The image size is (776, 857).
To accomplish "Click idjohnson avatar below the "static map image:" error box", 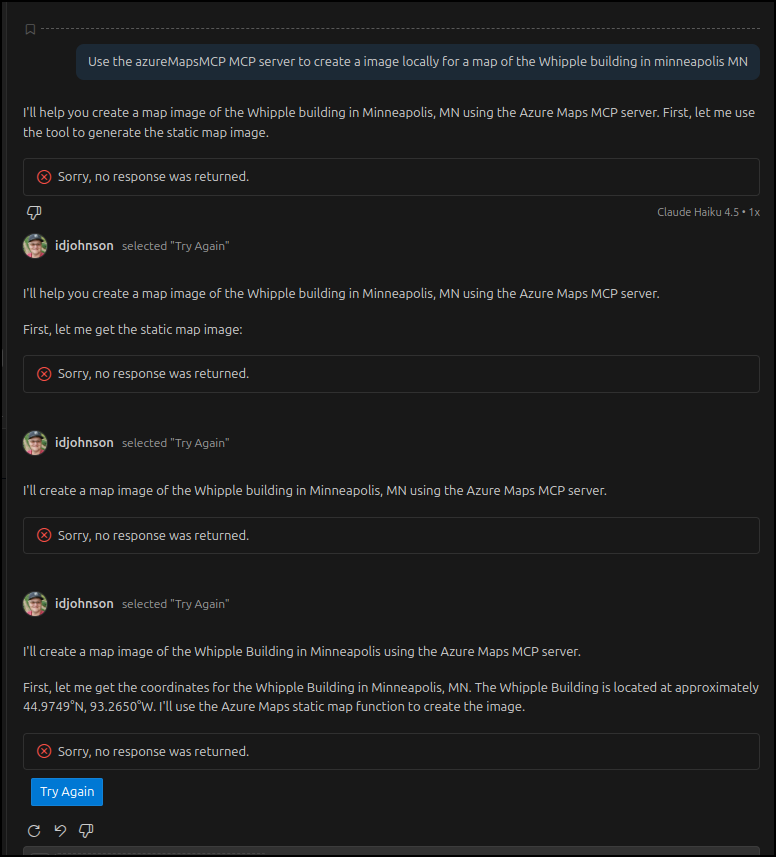I will point(35,443).
